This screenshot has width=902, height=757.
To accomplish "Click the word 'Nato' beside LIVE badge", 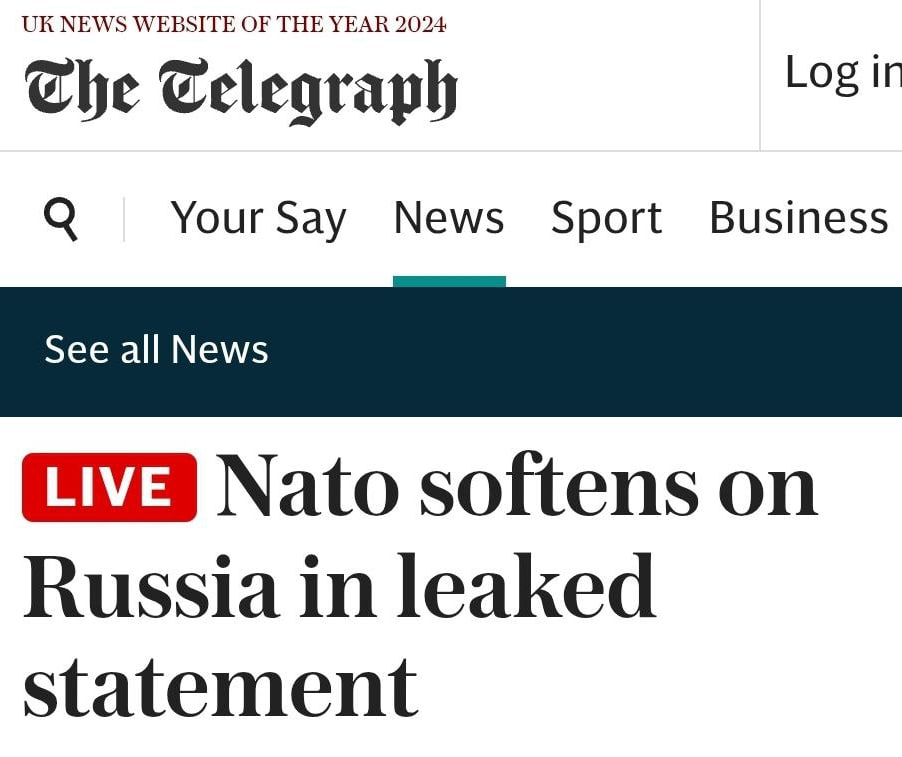I will 308,486.
